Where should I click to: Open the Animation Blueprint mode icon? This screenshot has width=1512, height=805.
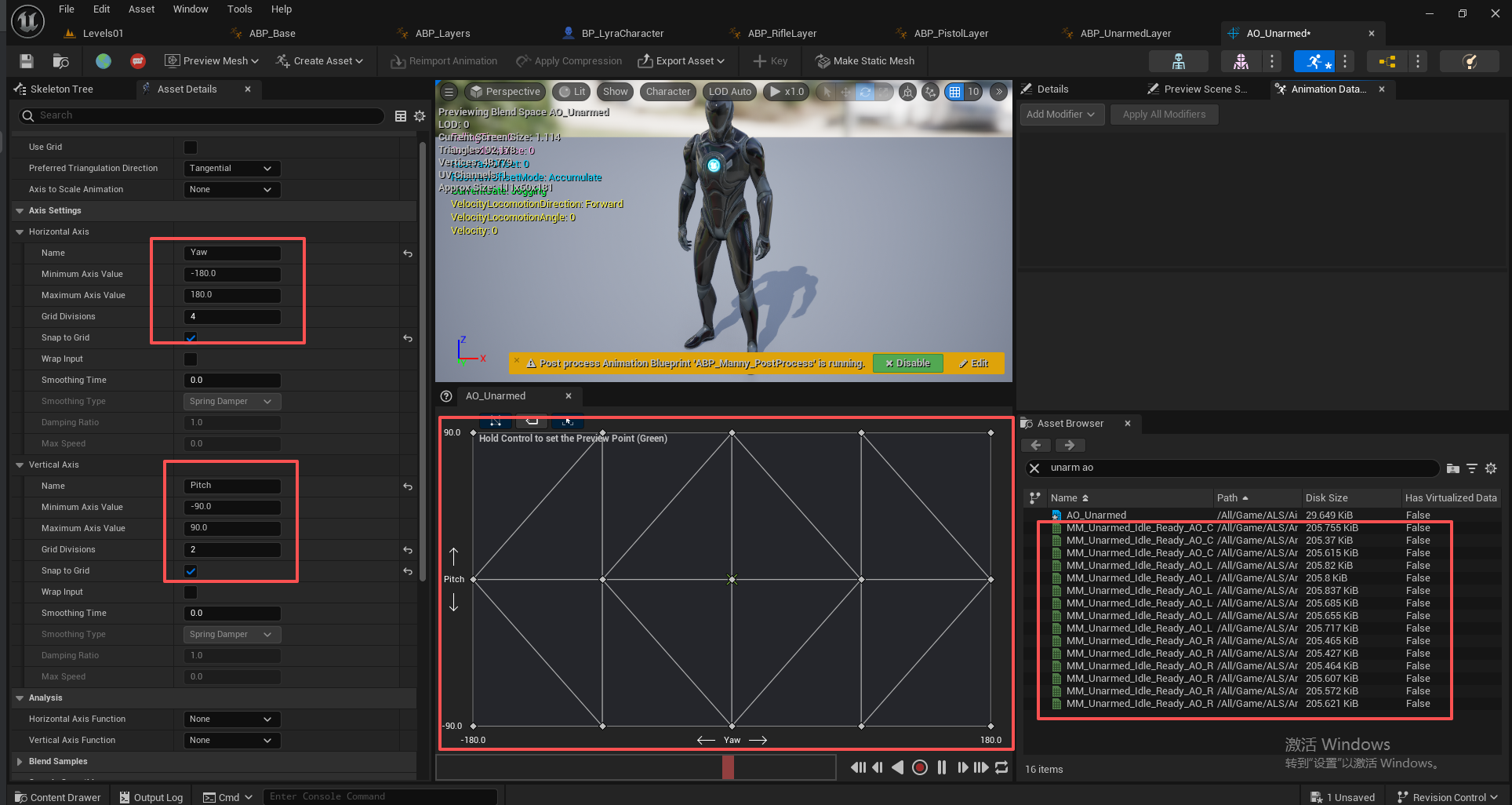pos(1387,61)
